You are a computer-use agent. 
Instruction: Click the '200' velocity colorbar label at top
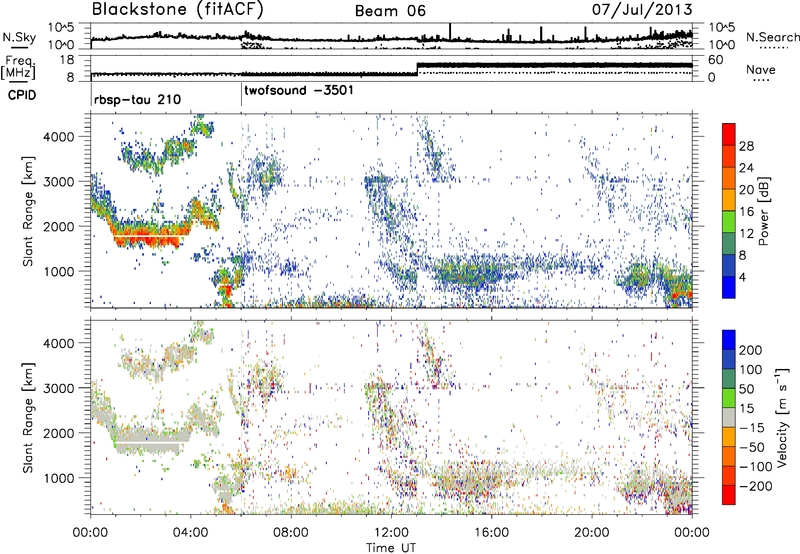(x=751, y=350)
